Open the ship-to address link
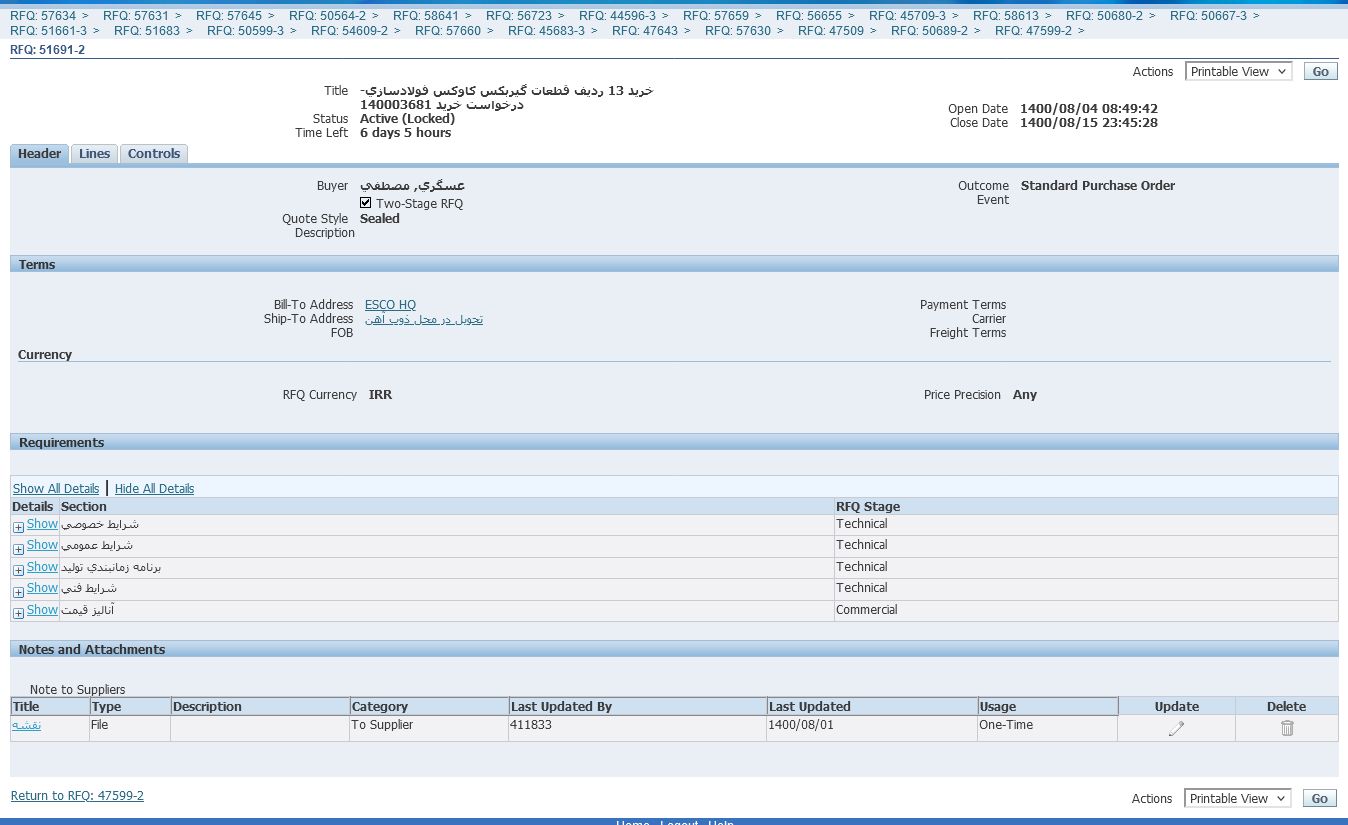This screenshot has width=1348, height=825. pyautogui.click(x=424, y=319)
